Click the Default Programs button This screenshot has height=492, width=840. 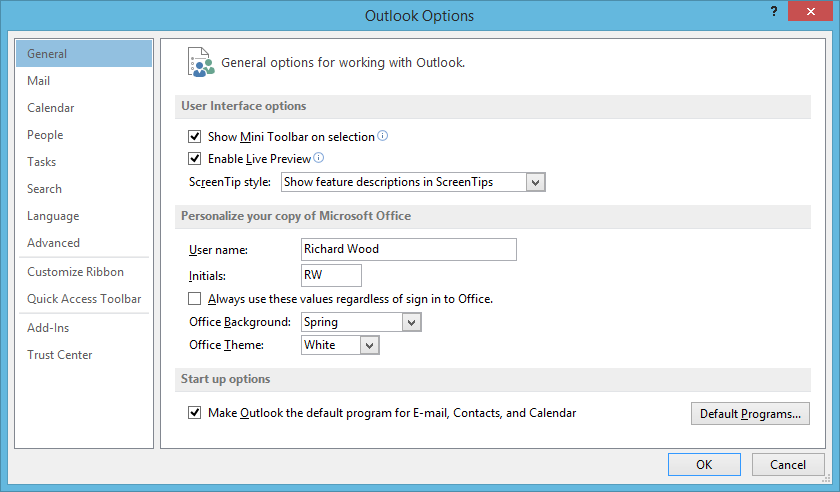pyautogui.click(x=750, y=414)
